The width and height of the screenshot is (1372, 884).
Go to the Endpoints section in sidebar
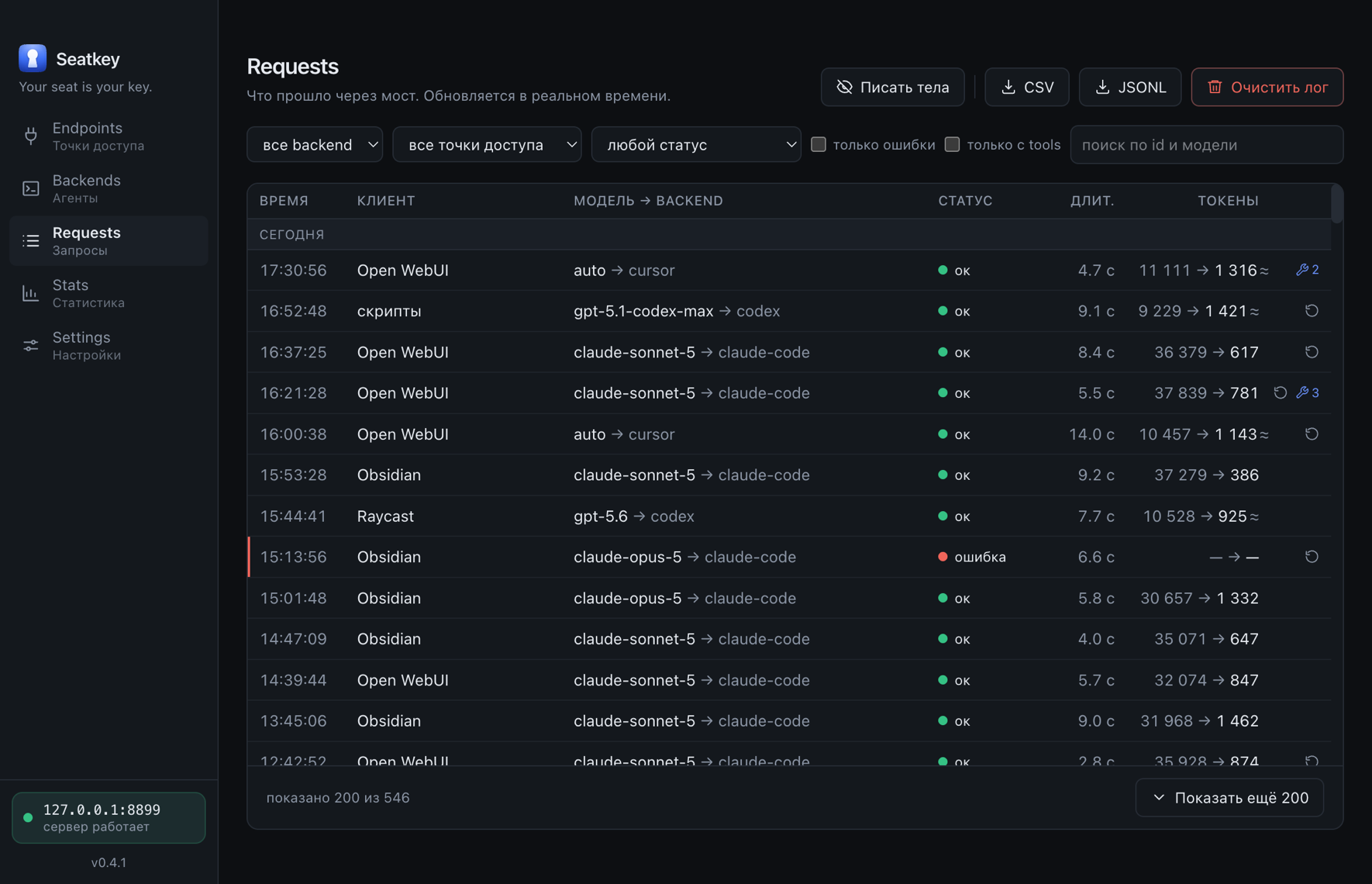point(109,136)
